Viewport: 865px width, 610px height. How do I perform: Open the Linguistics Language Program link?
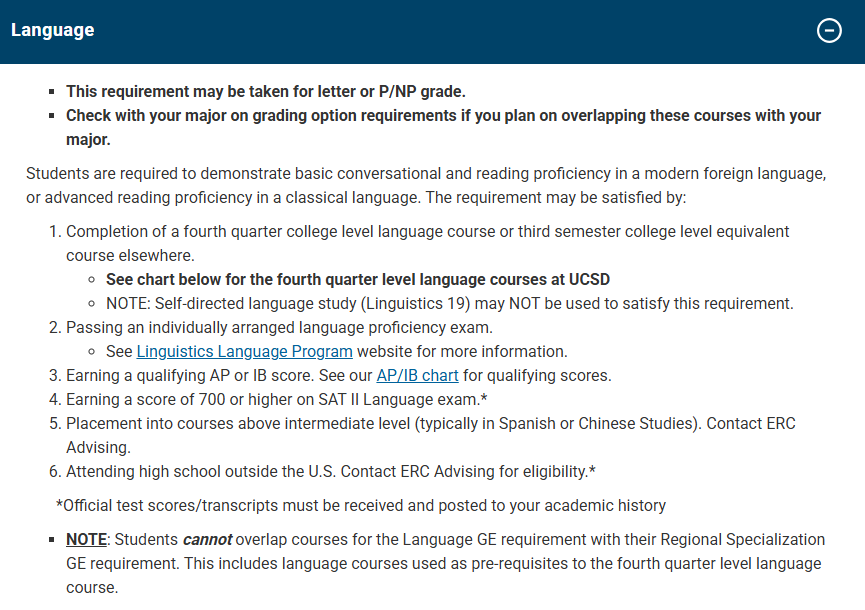tap(244, 351)
